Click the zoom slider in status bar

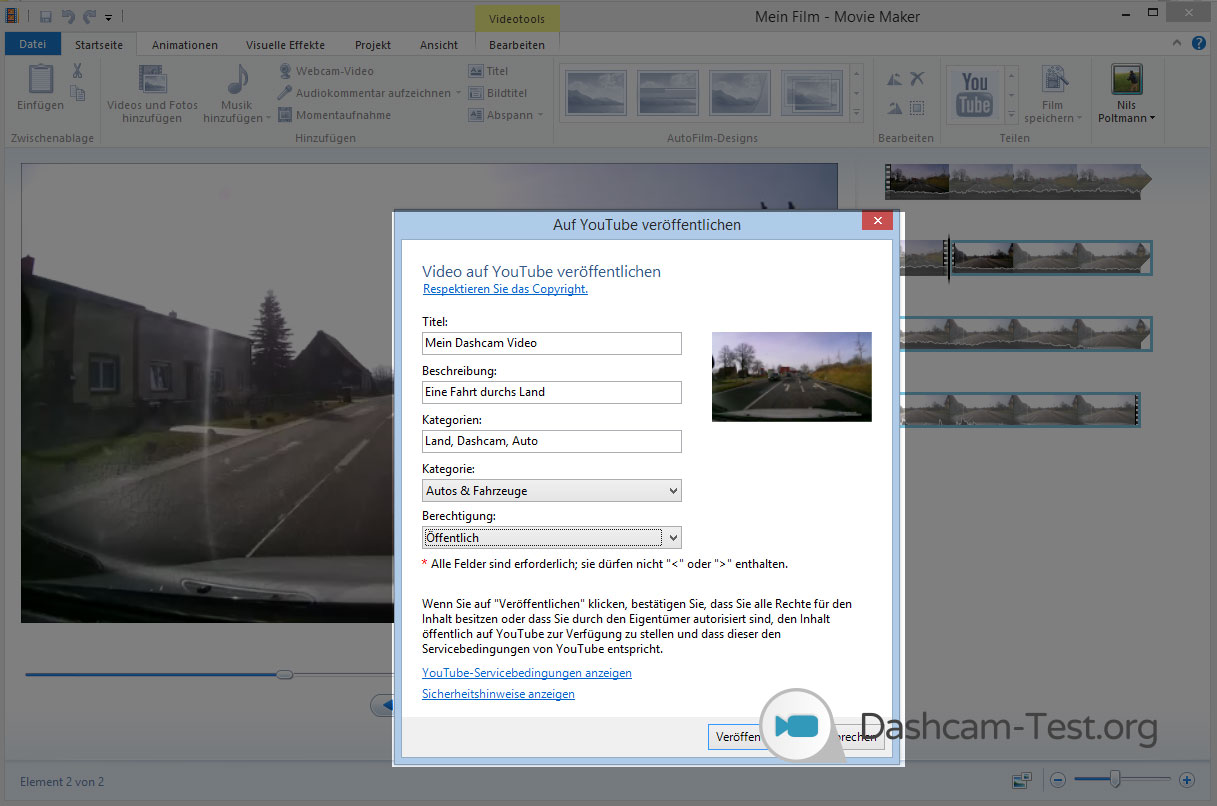coord(1115,779)
